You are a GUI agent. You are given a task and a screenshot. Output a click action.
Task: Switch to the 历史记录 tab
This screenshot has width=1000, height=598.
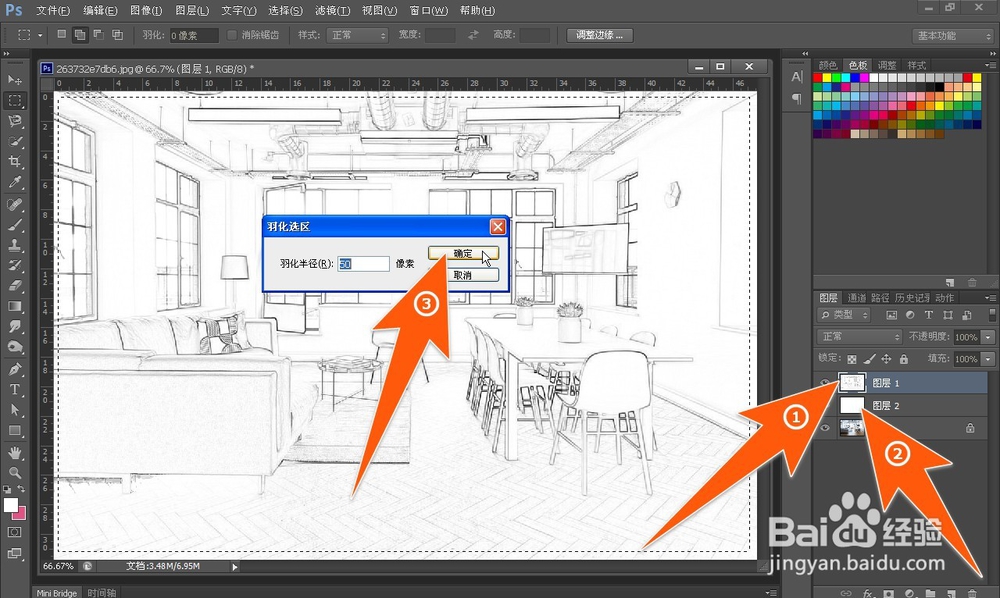click(x=912, y=298)
